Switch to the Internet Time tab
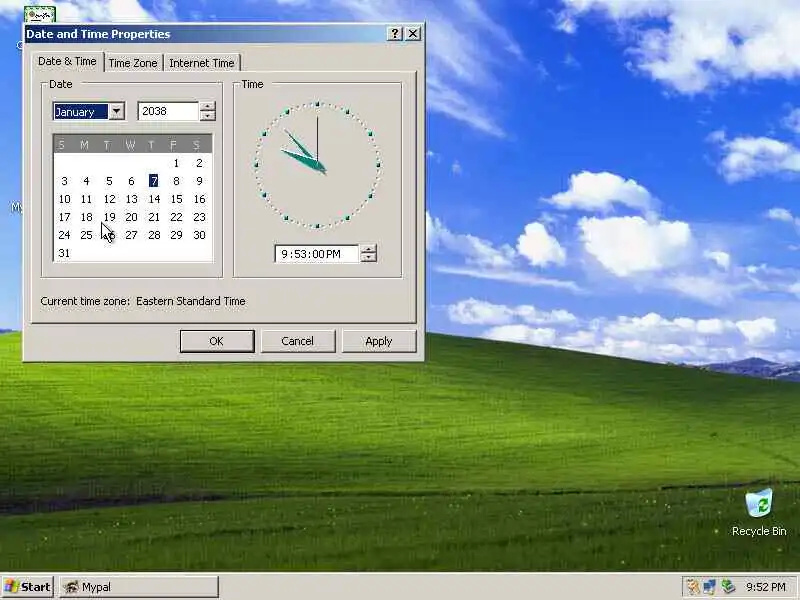Image resolution: width=800 pixels, height=600 pixels. point(202,63)
